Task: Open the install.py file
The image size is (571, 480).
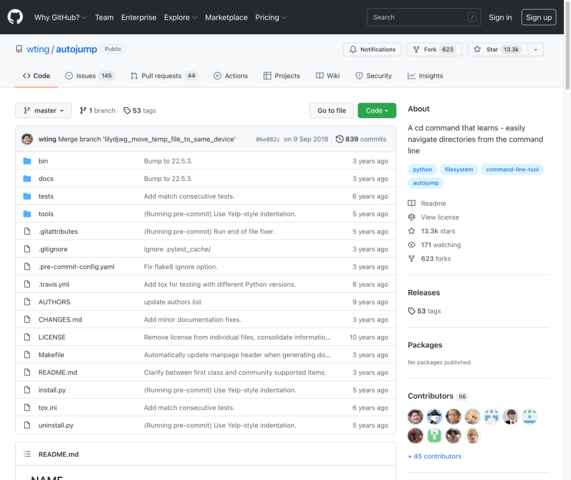Action: [52, 390]
